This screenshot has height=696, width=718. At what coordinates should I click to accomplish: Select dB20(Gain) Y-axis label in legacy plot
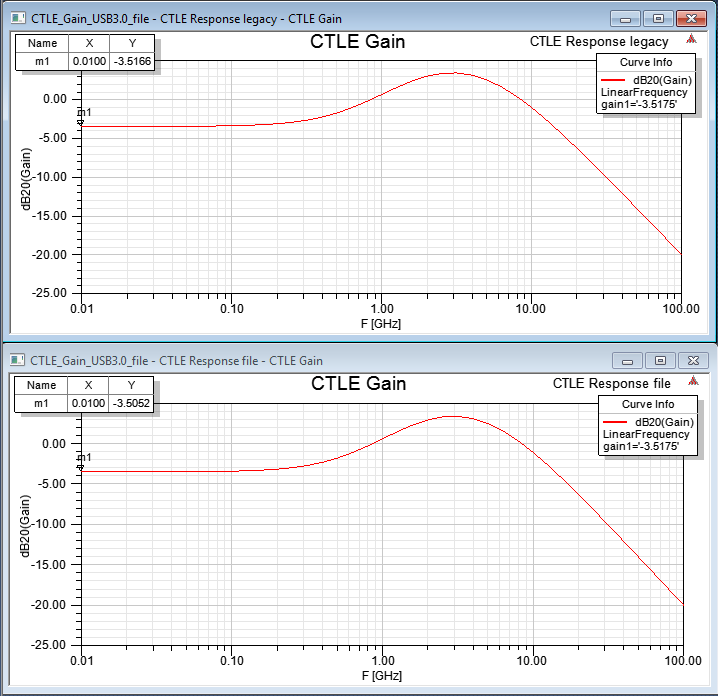[x=27, y=179]
